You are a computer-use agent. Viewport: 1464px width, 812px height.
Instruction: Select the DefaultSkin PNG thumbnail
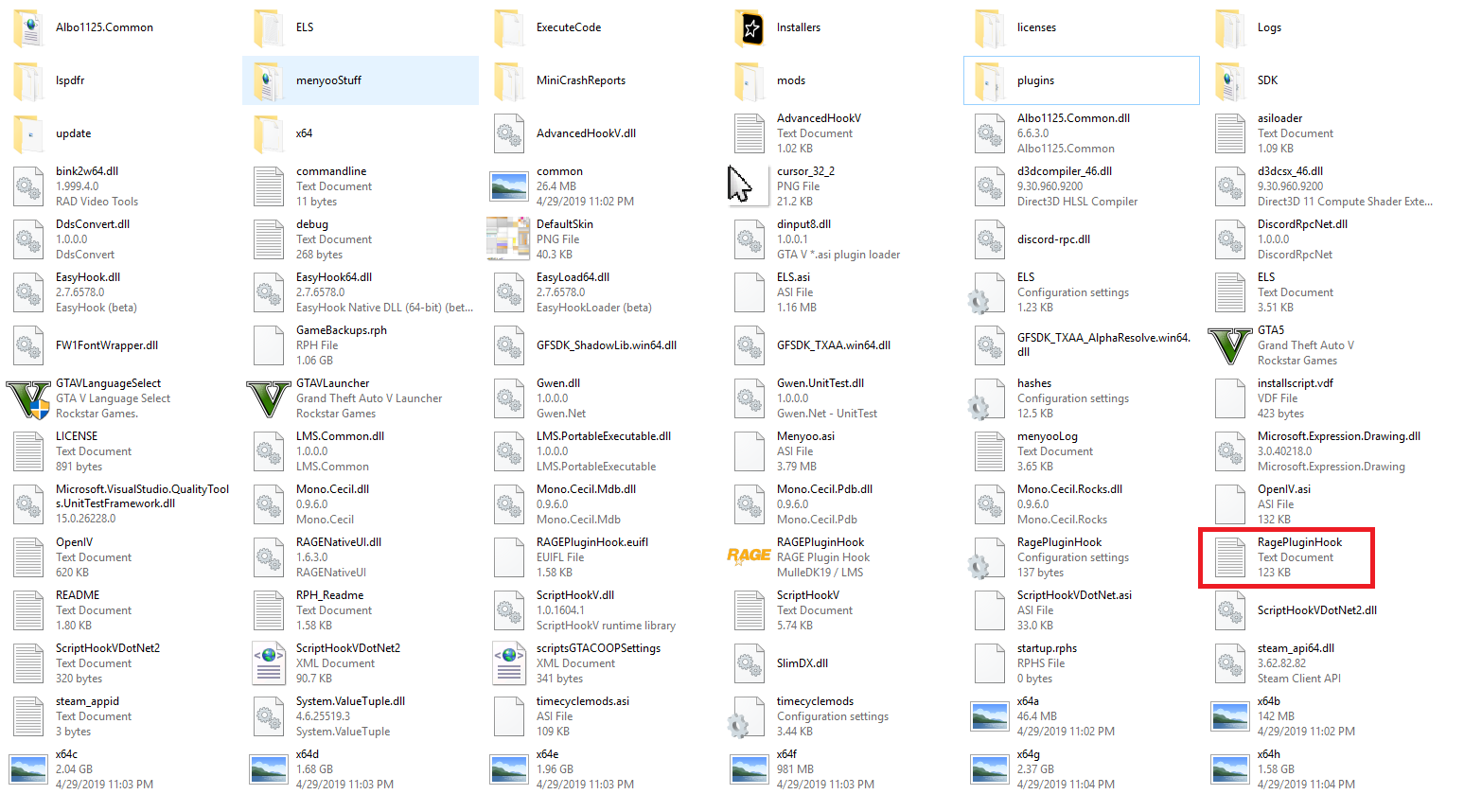[x=509, y=239]
